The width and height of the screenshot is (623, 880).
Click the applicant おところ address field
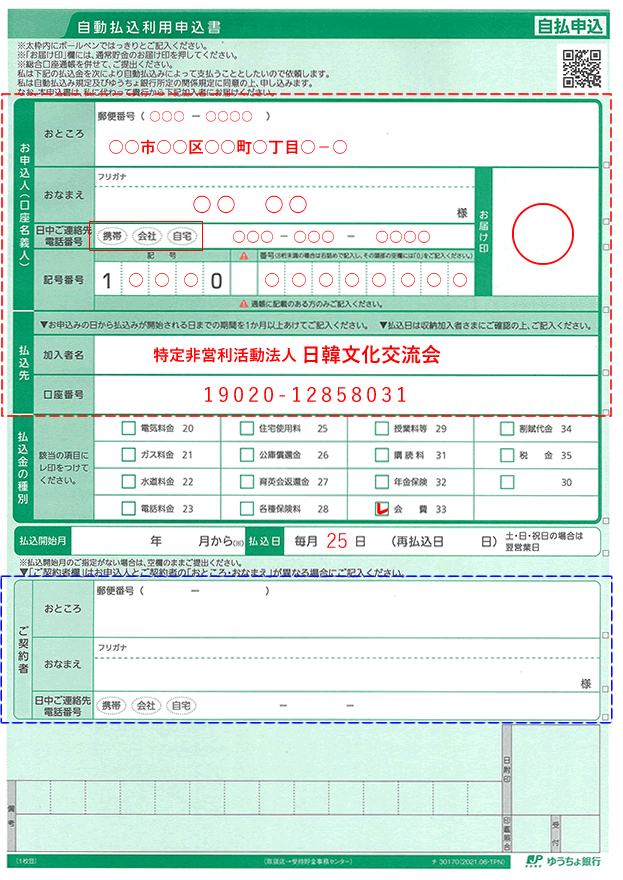click(346, 135)
